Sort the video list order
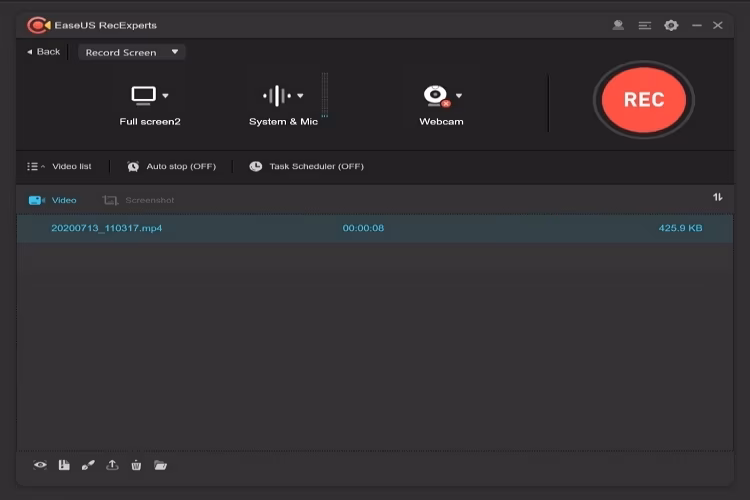 (x=717, y=197)
